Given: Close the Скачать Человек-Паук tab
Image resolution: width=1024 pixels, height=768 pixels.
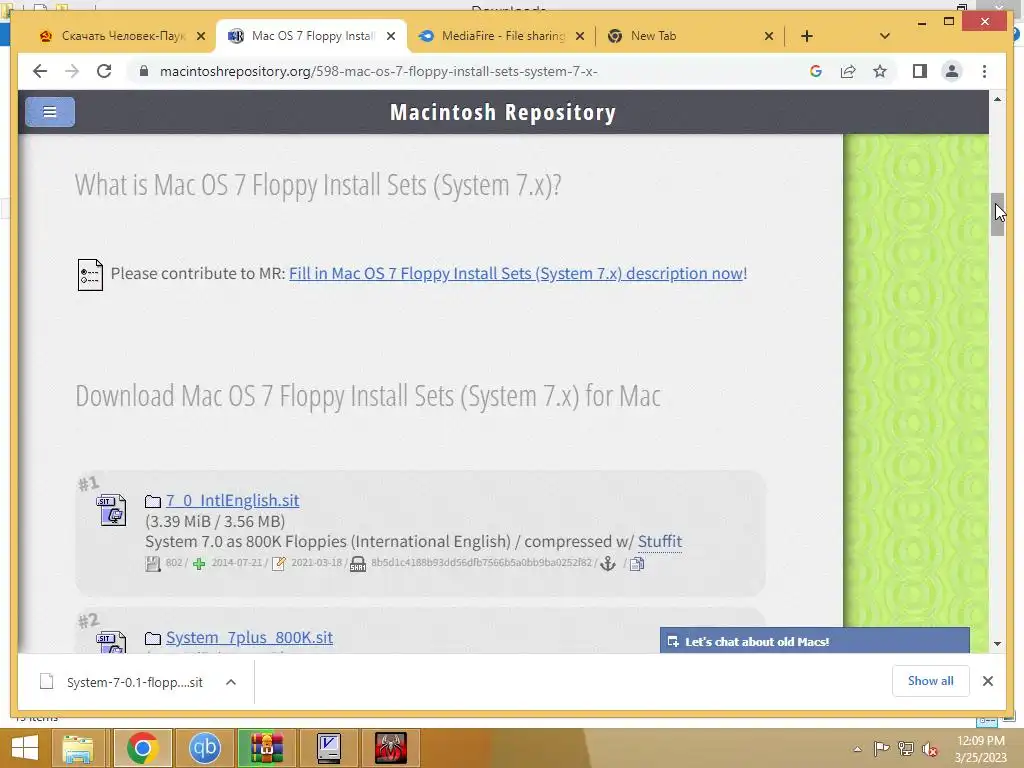Looking at the screenshot, I should pyautogui.click(x=201, y=36).
